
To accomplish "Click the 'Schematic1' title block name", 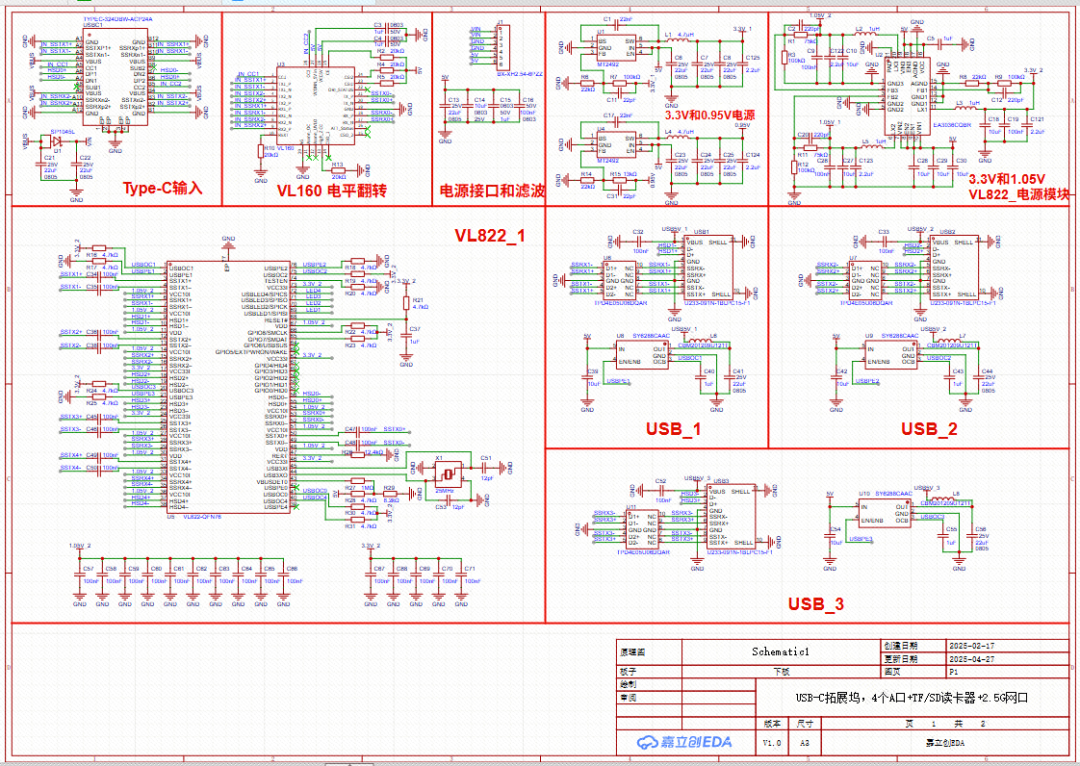I will [780, 652].
